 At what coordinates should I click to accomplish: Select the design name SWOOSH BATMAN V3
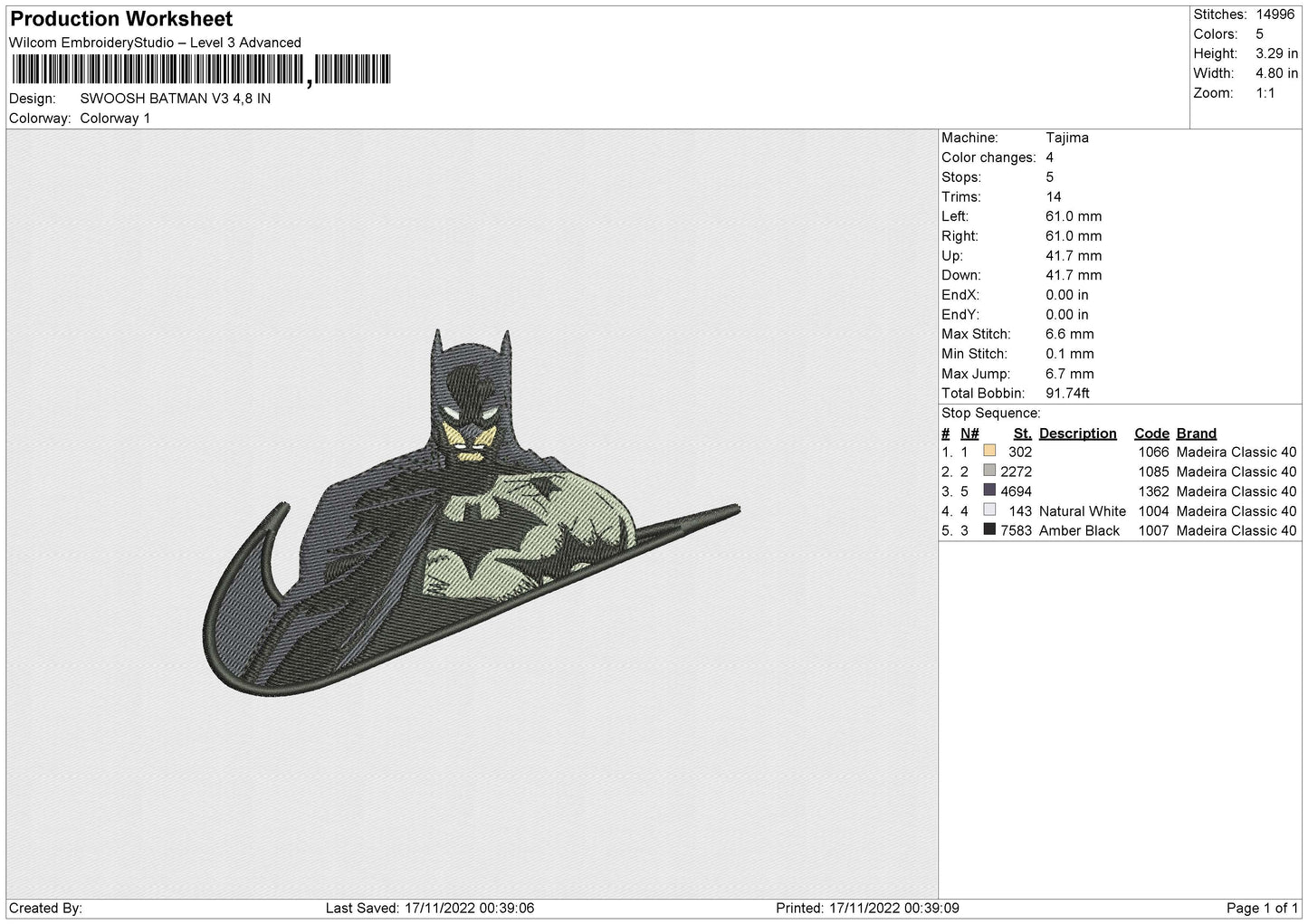[175, 99]
